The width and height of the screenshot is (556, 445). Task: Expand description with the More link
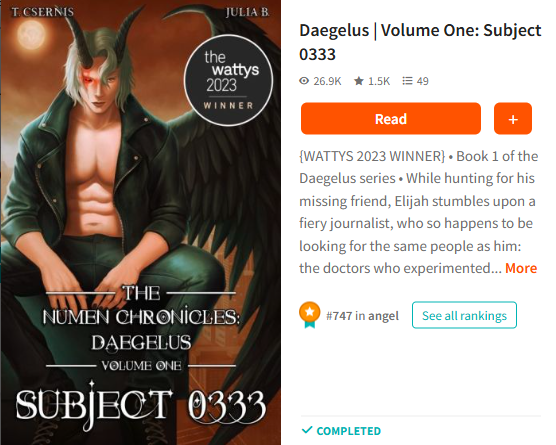point(521,268)
